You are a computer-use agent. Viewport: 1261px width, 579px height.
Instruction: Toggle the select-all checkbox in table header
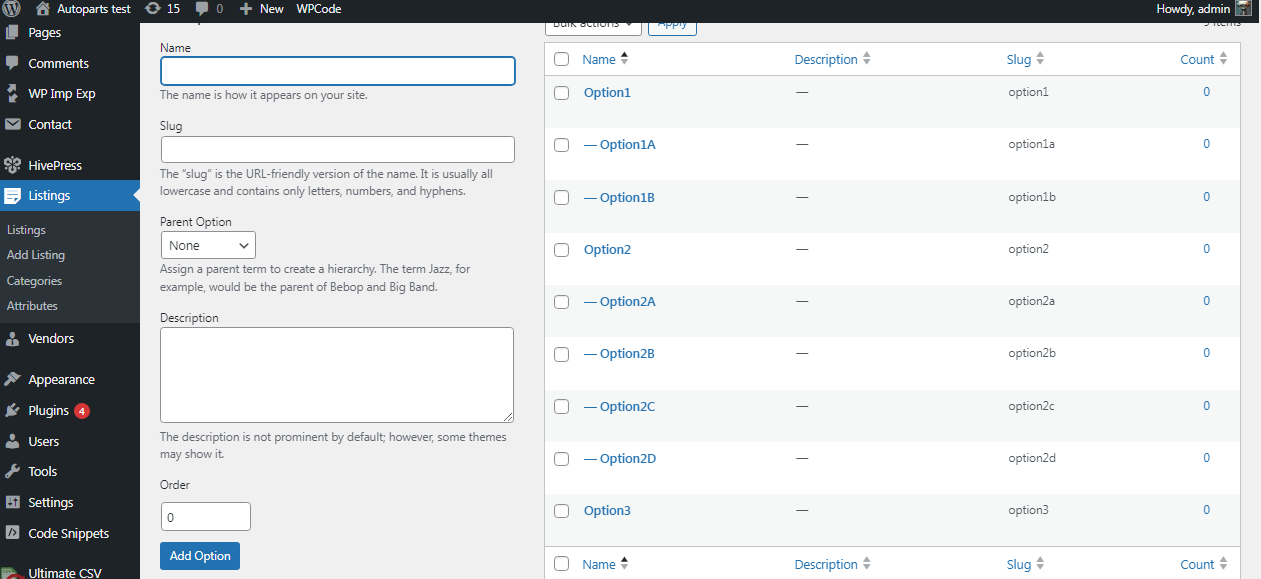561,60
